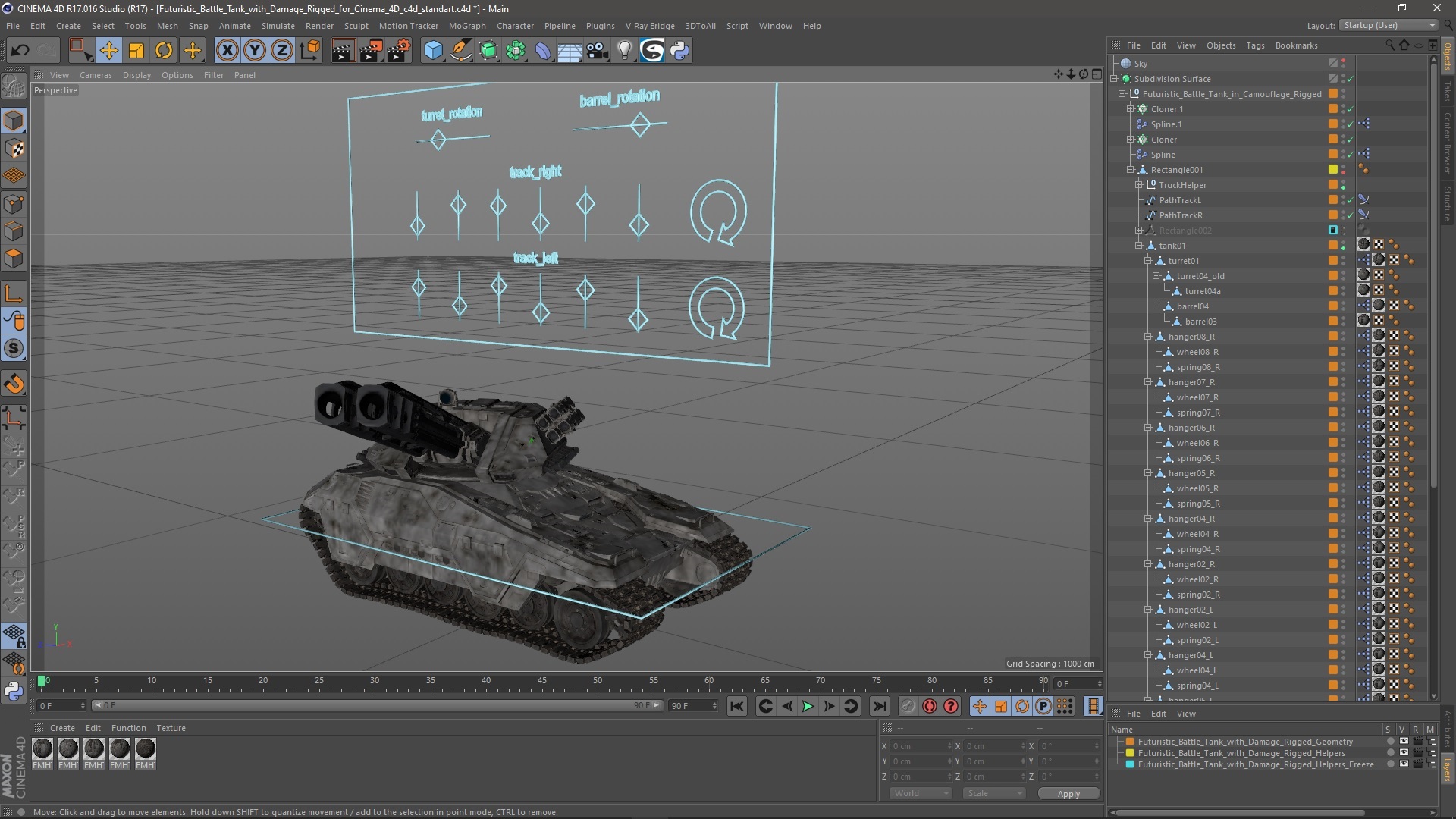Activate the Scale tool

pyautogui.click(x=136, y=51)
